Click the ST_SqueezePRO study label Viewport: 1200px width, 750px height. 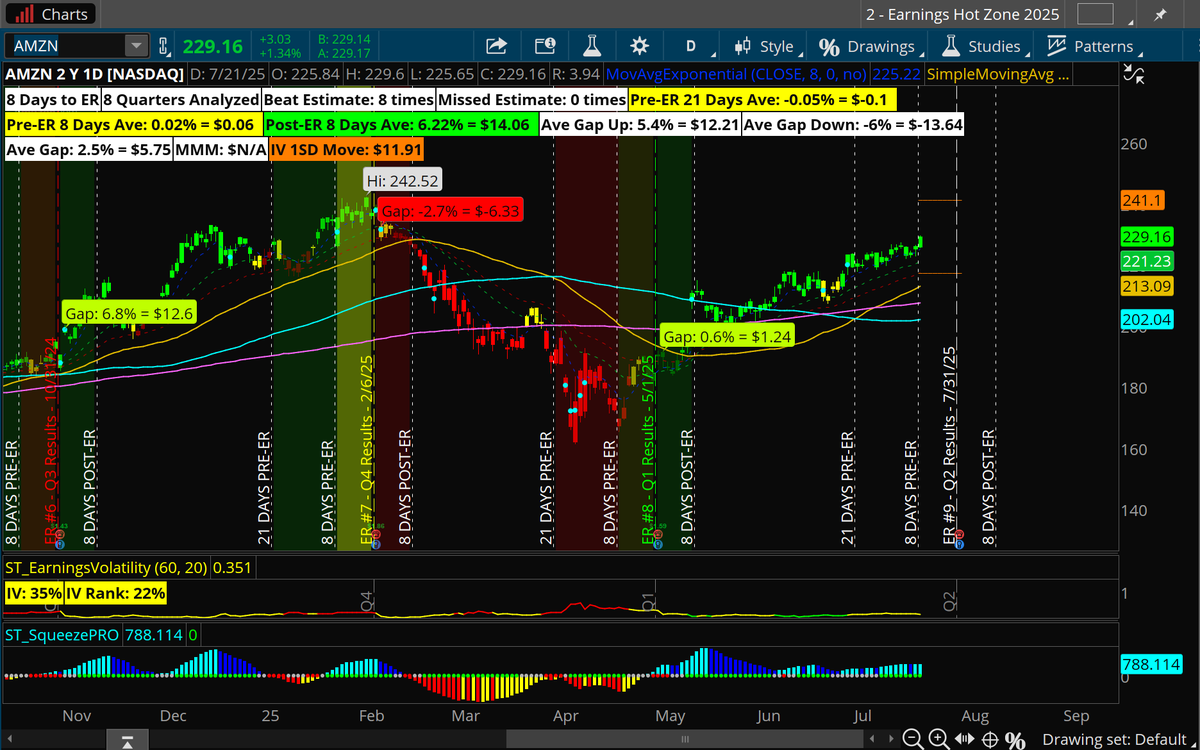[62, 634]
